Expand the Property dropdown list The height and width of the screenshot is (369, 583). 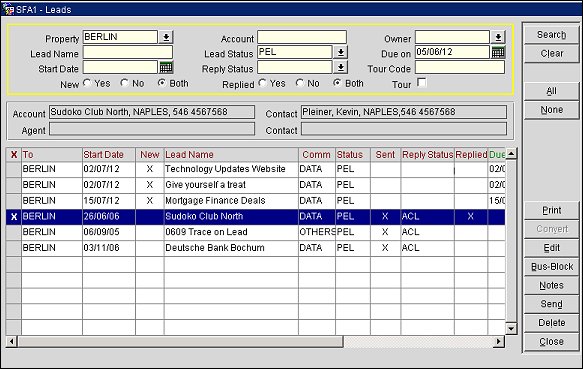166,37
